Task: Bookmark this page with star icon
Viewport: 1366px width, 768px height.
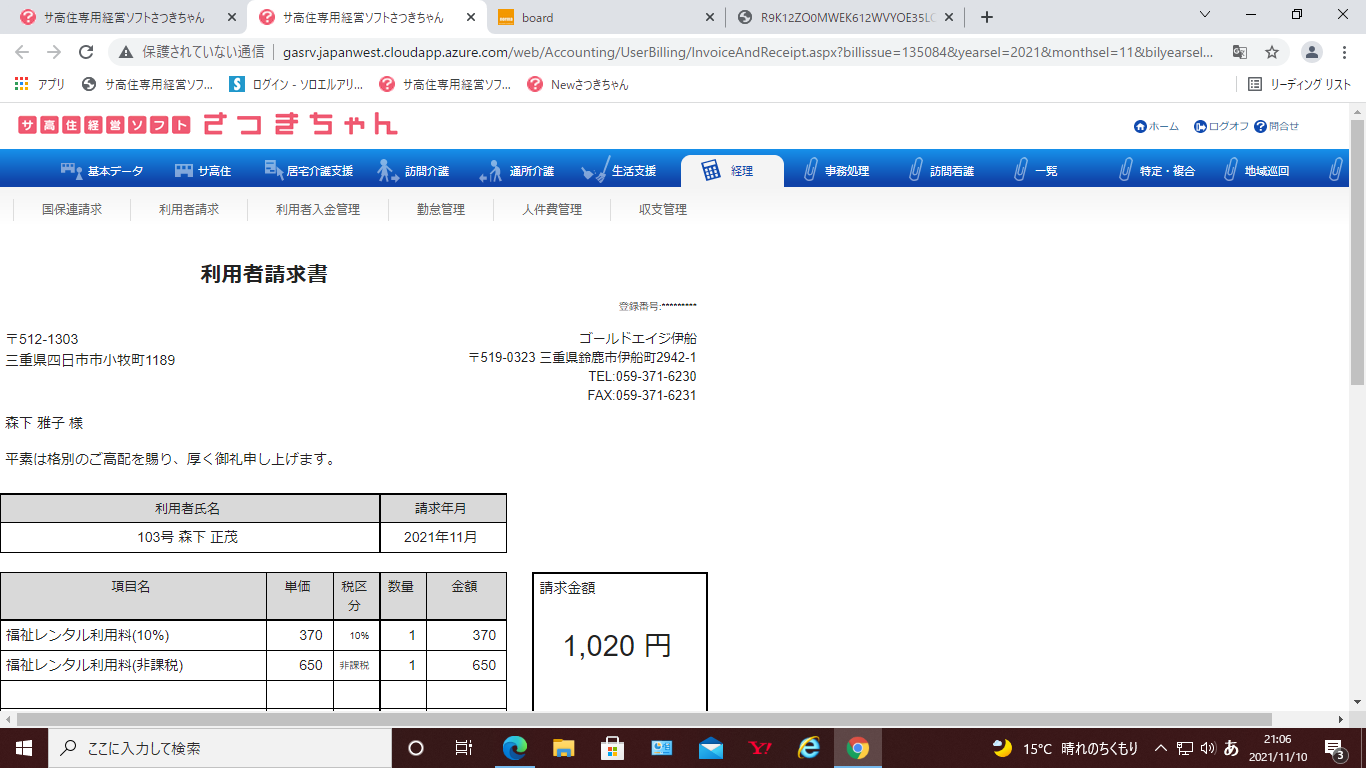Action: [x=1272, y=52]
